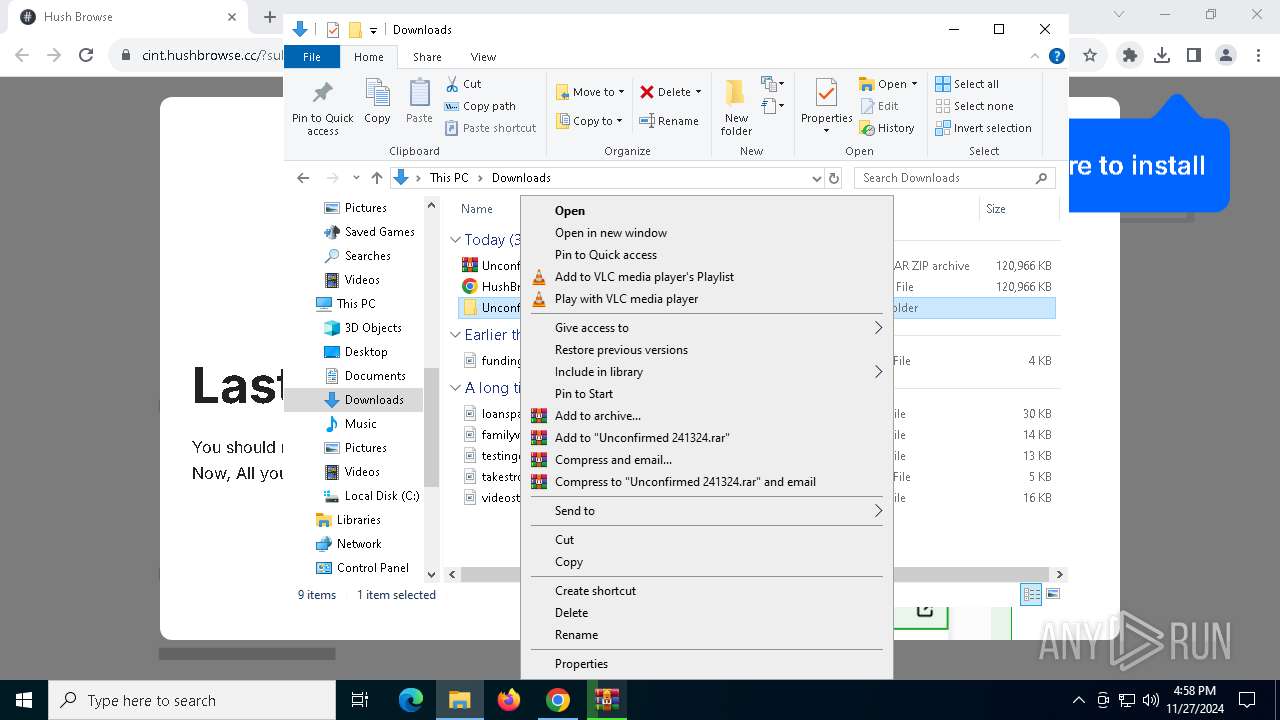Collapse the Today group header

(x=455, y=240)
